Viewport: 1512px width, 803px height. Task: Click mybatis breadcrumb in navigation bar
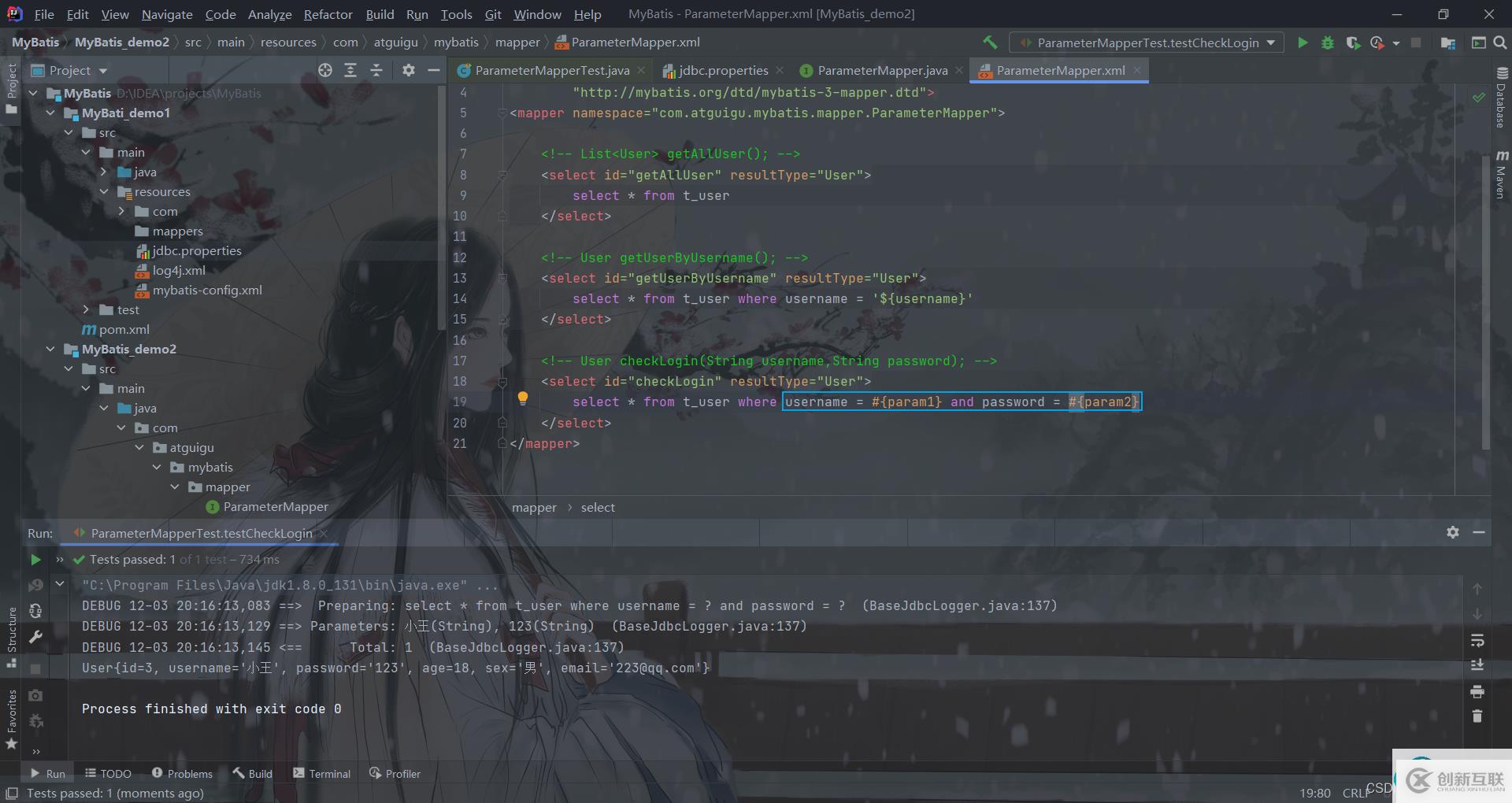456,42
